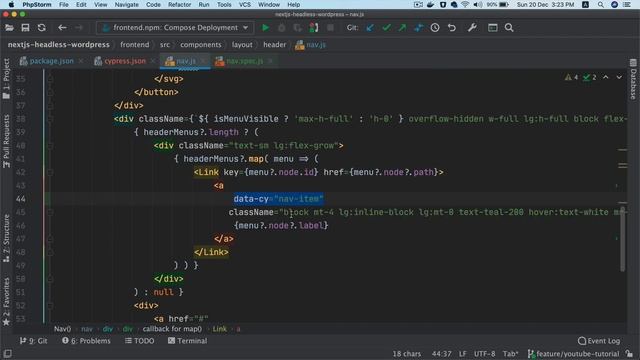Viewport: 640px width, 360px height.
Task: Close the package.json tab
Action: click(x=81, y=61)
